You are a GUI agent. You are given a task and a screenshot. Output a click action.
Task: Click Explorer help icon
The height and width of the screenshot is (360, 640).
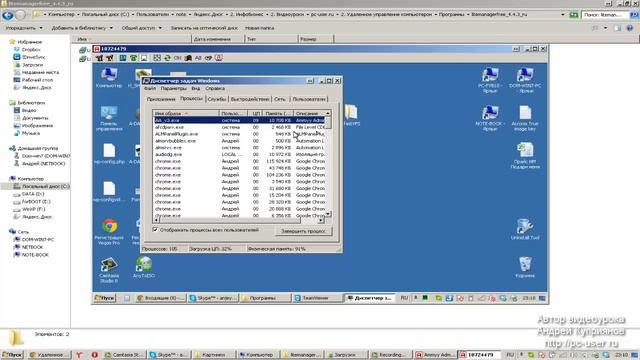point(630,28)
